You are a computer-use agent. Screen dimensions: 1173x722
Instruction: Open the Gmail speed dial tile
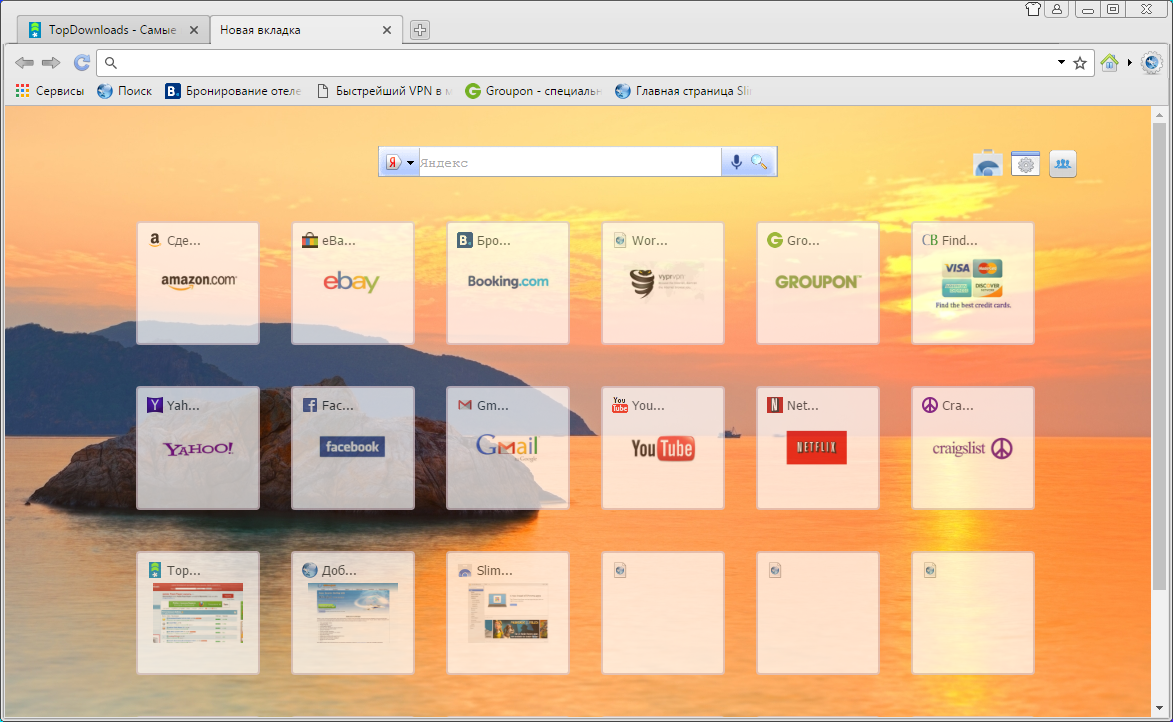(x=508, y=448)
